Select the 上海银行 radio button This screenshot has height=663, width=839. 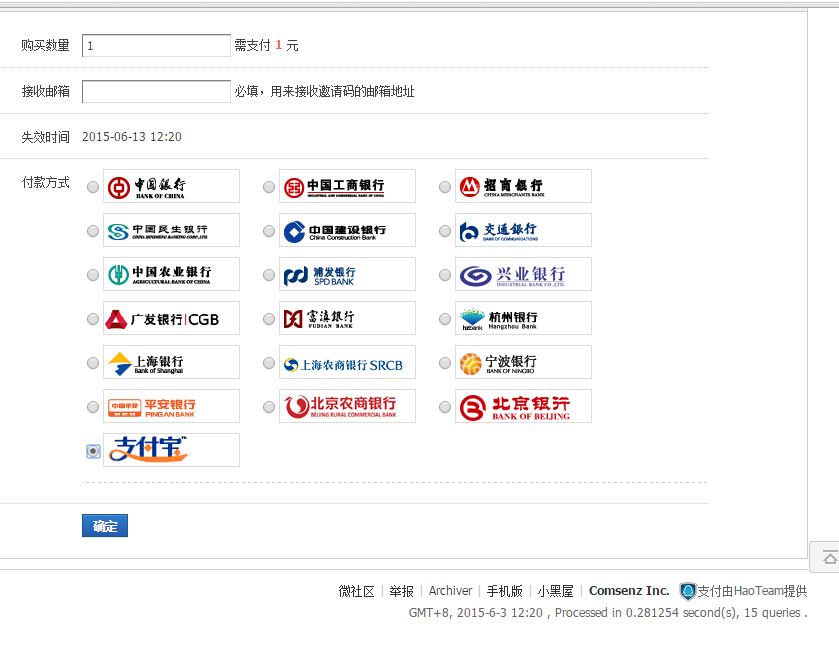tap(93, 363)
